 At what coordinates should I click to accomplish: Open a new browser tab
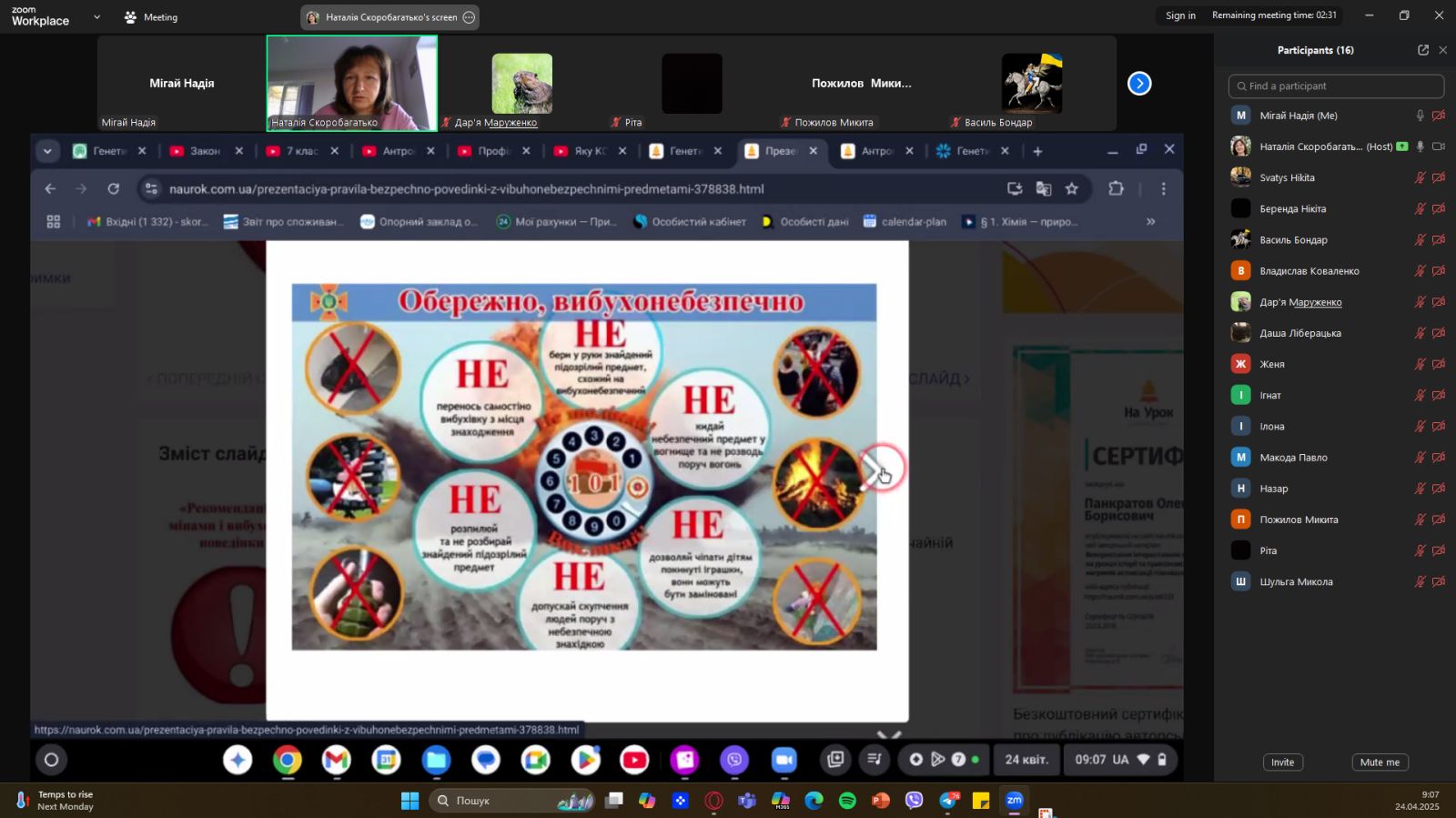[x=1037, y=151]
